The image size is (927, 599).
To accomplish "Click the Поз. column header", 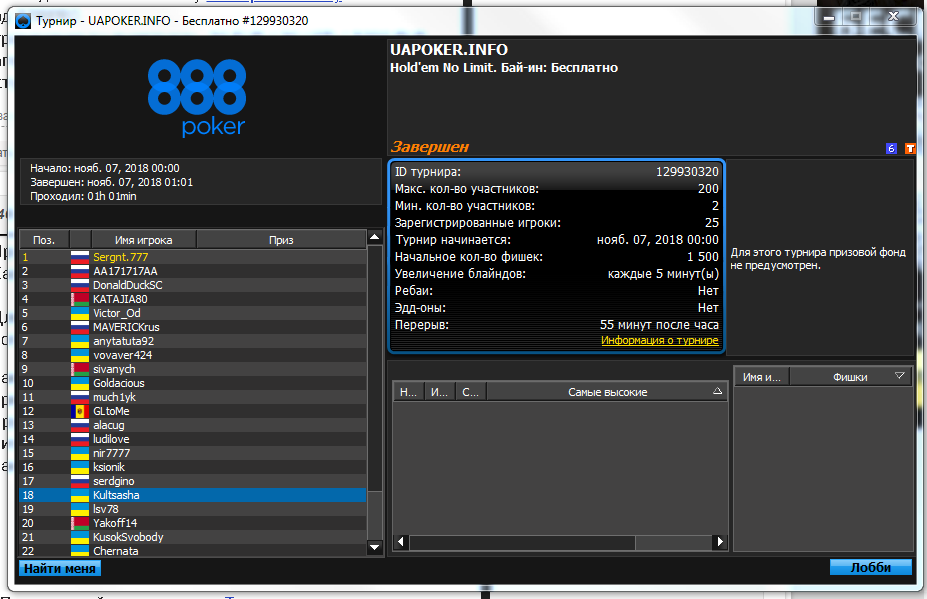I will click(x=44, y=239).
